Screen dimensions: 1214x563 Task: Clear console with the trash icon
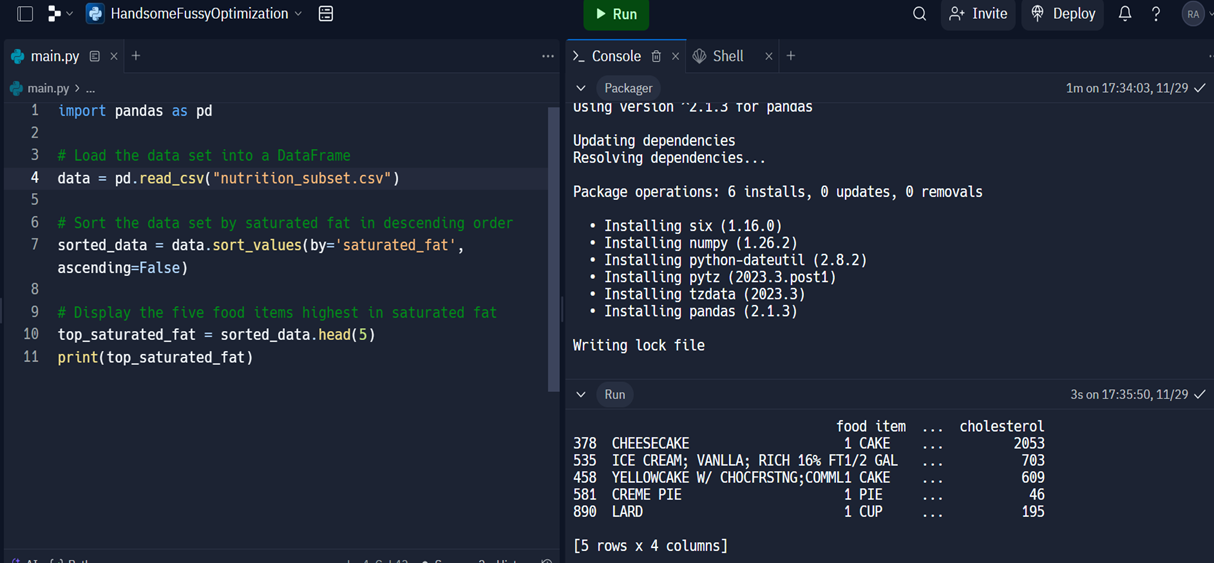pyautogui.click(x=656, y=56)
